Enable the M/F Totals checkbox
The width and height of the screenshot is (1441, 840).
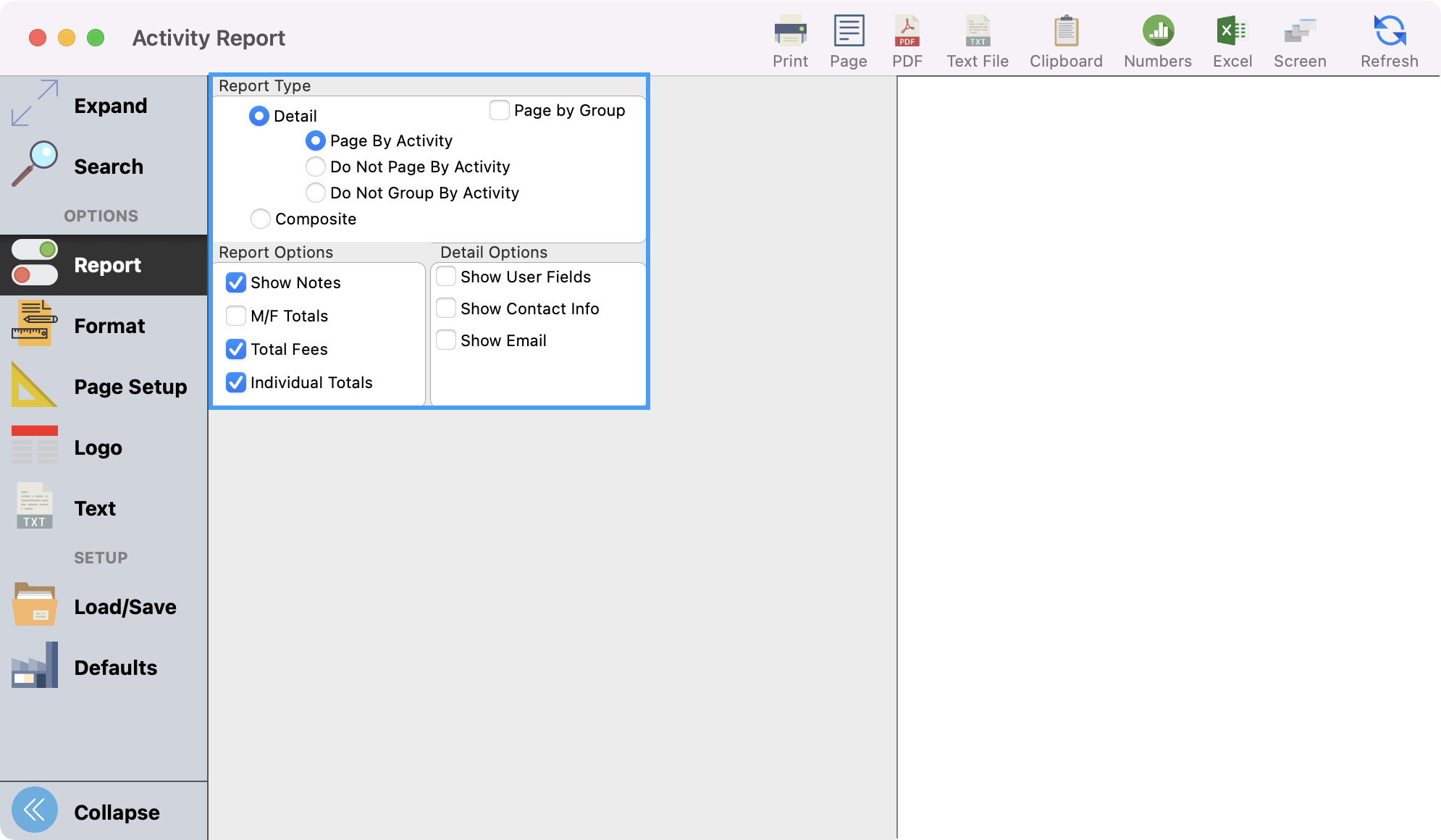(x=236, y=316)
